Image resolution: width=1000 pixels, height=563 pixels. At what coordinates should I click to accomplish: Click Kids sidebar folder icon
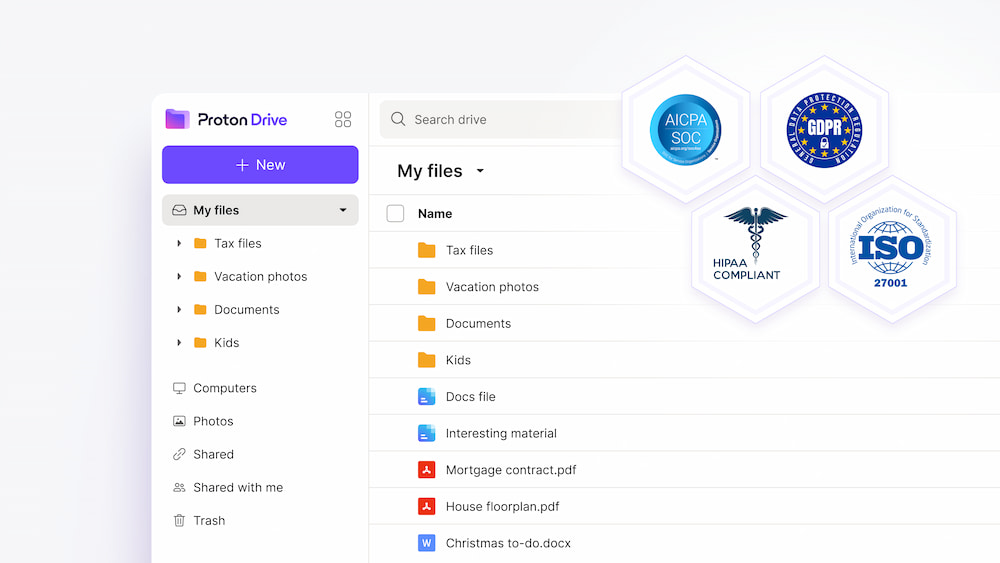pos(200,342)
